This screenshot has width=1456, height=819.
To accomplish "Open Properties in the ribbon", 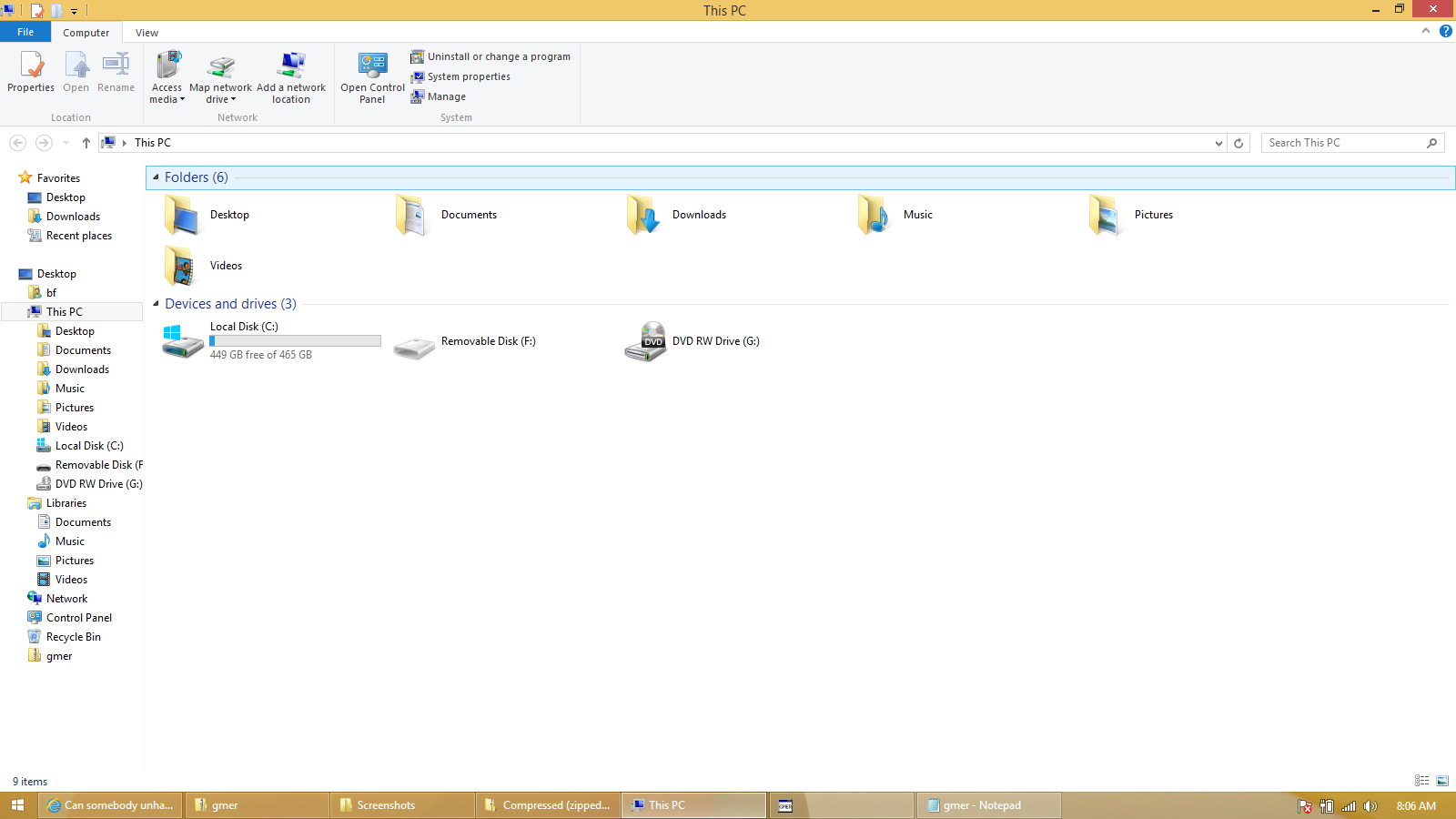I will [31, 72].
